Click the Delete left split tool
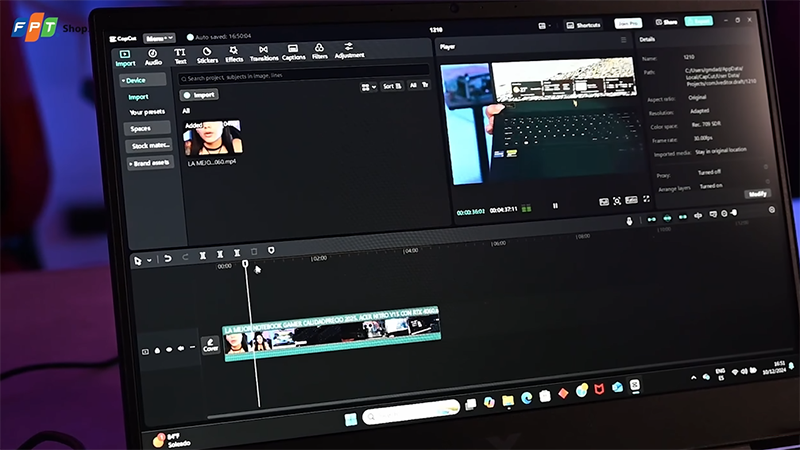800x450 pixels. pos(220,254)
